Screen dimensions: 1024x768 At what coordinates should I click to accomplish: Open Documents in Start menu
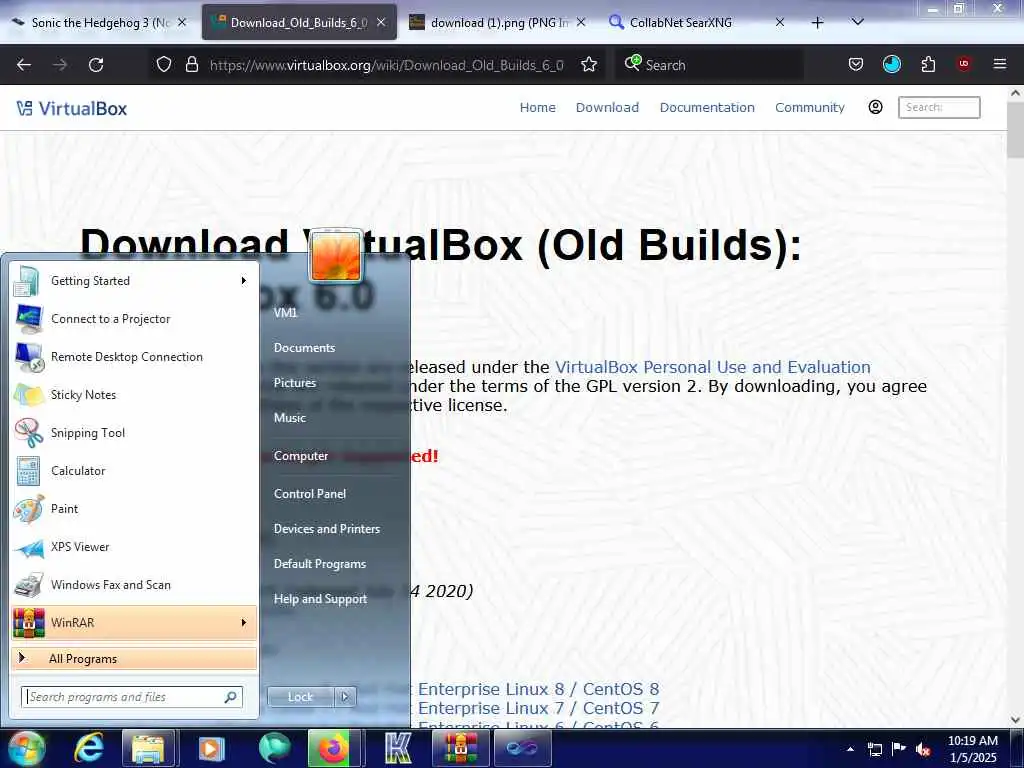coord(304,347)
